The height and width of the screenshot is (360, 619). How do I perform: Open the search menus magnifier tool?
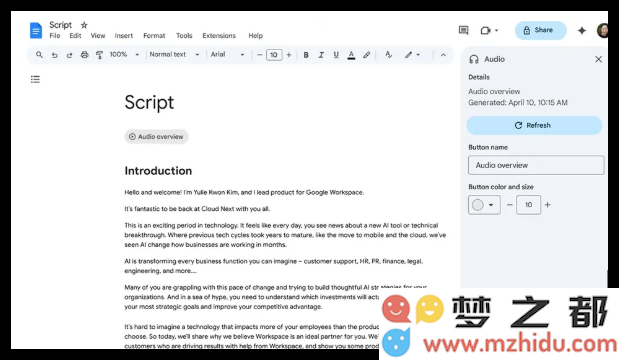(39, 54)
